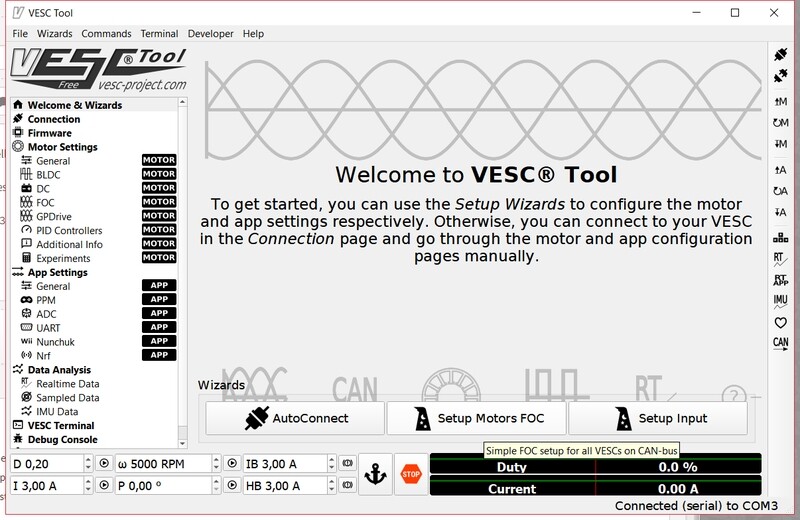Screen dimensions: 800x520
Task: Click the red STOP button
Action: point(411,474)
